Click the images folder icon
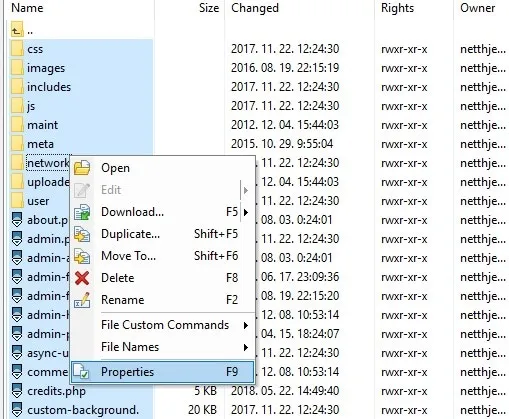This screenshot has height=419, width=509. (x=17, y=68)
